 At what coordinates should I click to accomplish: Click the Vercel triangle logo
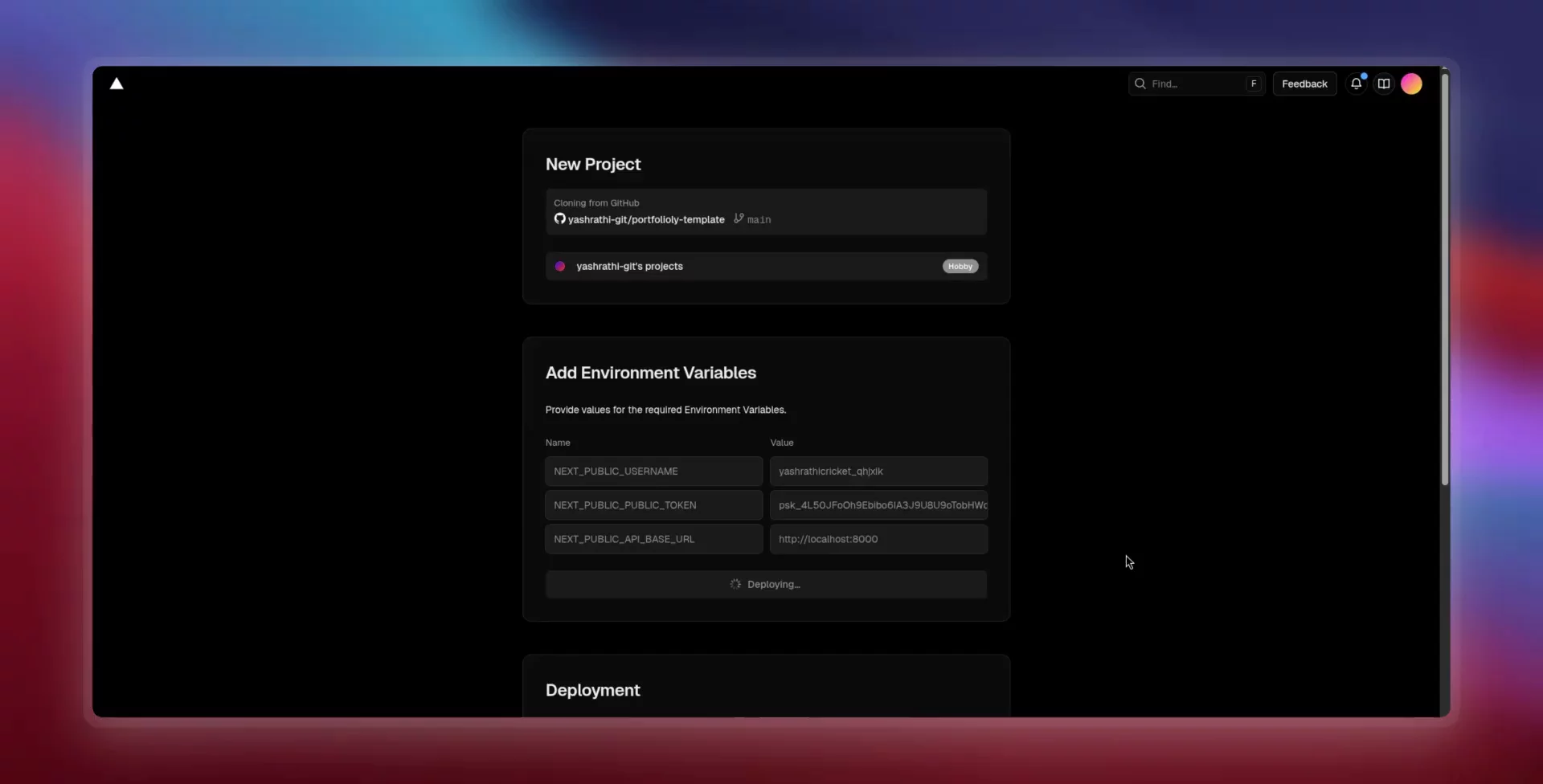pos(117,84)
